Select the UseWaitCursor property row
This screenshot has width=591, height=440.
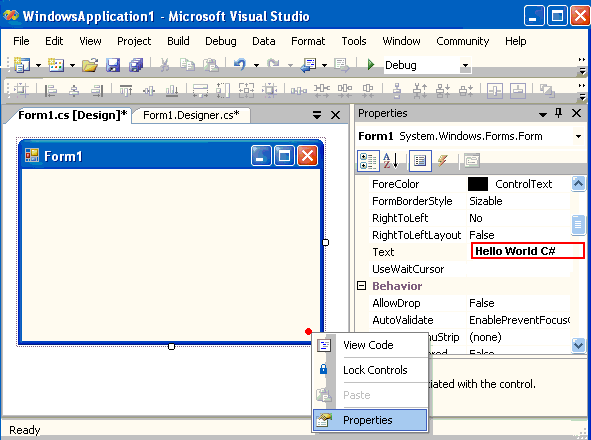coord(470,269)
